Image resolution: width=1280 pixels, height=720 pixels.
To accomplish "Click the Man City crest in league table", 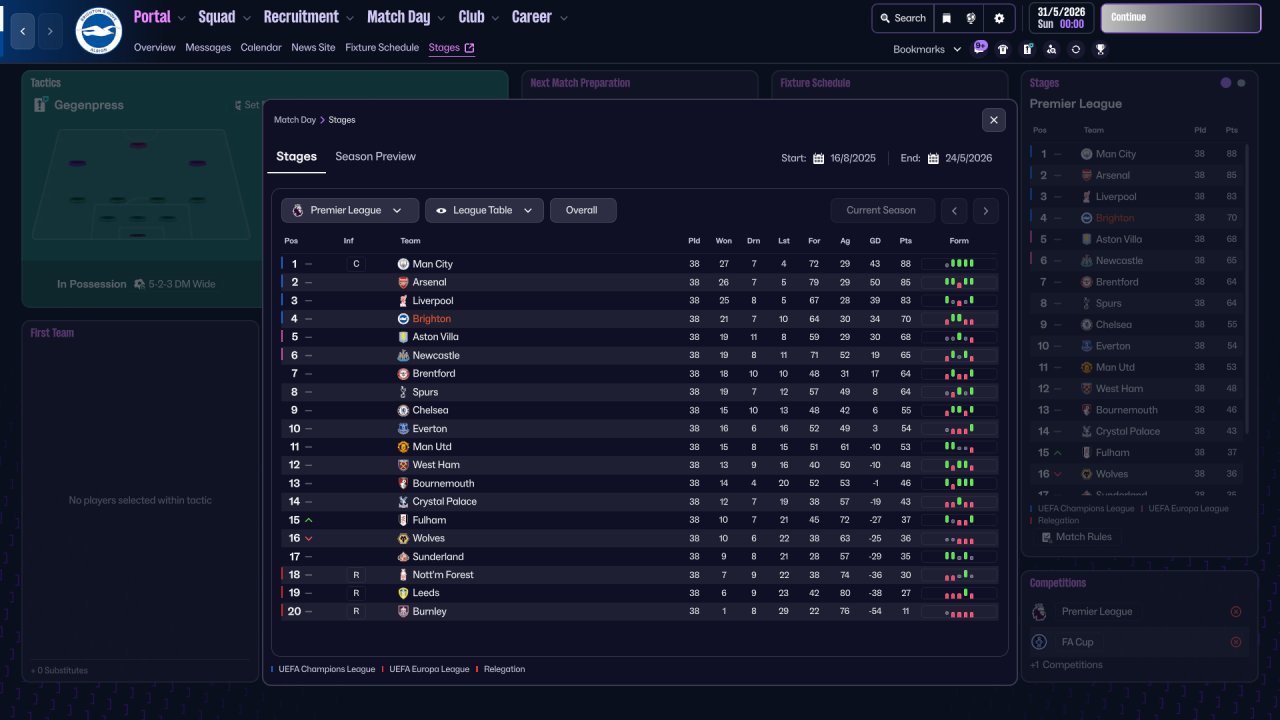I will (403, 264).
